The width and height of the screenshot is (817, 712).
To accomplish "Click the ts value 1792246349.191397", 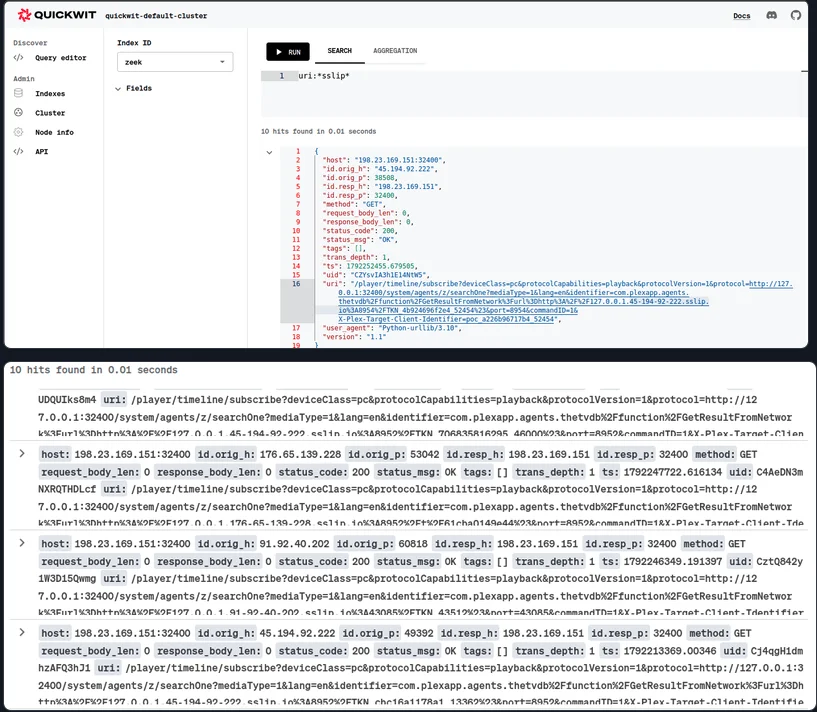I will point(673,561).
